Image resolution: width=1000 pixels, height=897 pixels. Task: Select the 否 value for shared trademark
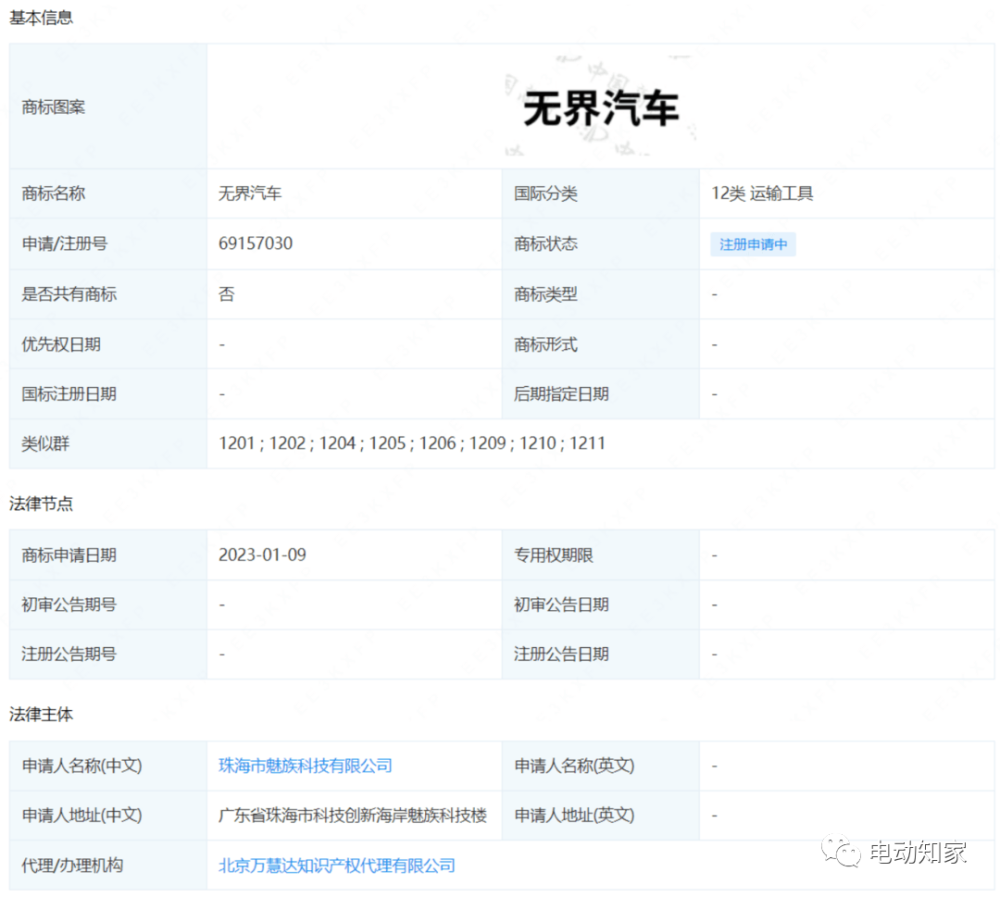coord(226,293)
